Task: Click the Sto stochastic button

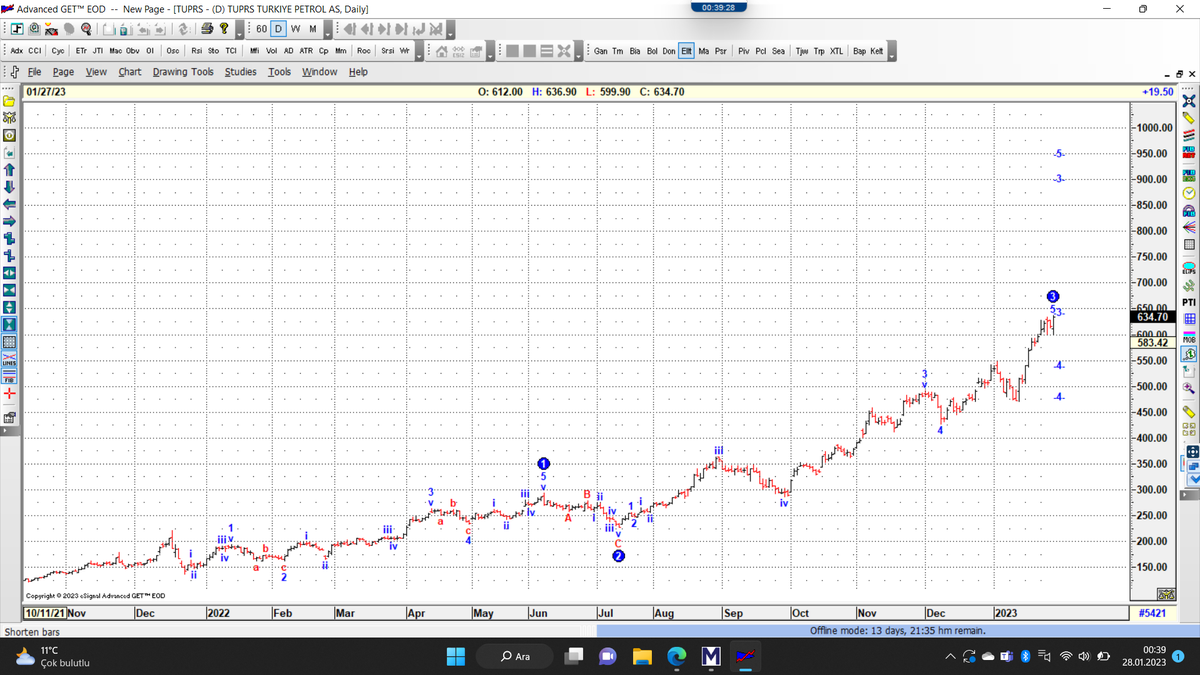Action: pyautogui.click(x=214, y=51)
